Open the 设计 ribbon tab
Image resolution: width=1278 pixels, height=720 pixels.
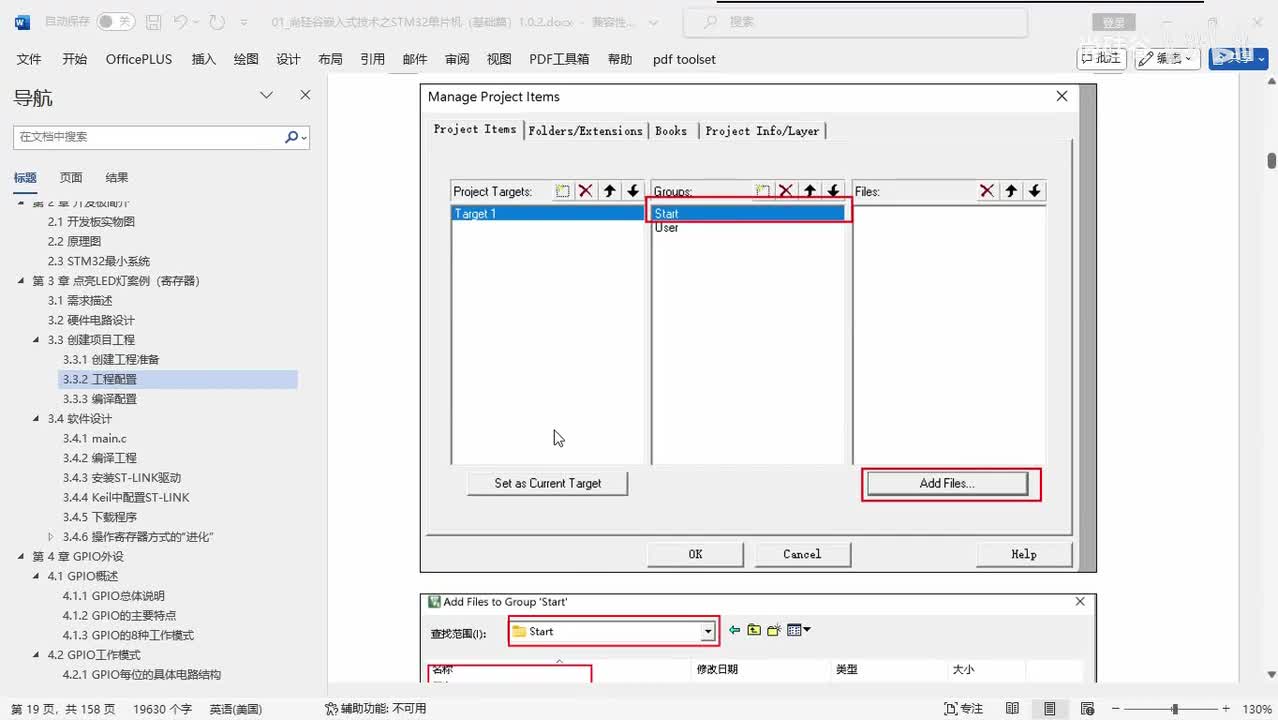coord(288,59)
